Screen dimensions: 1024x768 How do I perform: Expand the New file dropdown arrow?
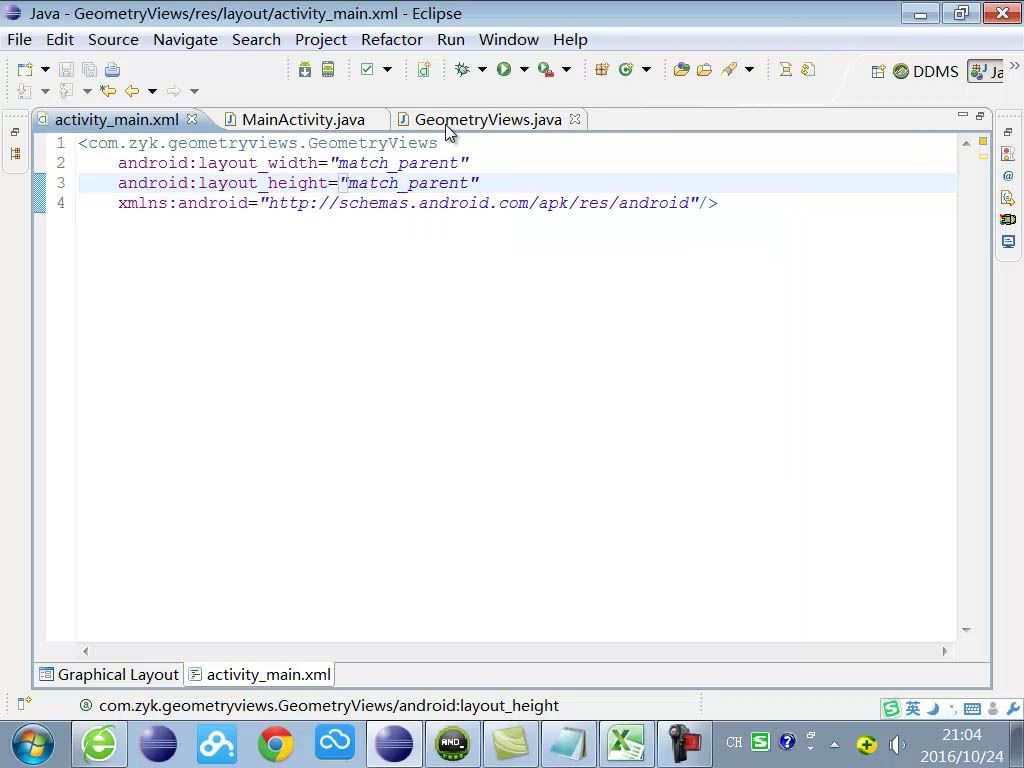coord(45,69)
